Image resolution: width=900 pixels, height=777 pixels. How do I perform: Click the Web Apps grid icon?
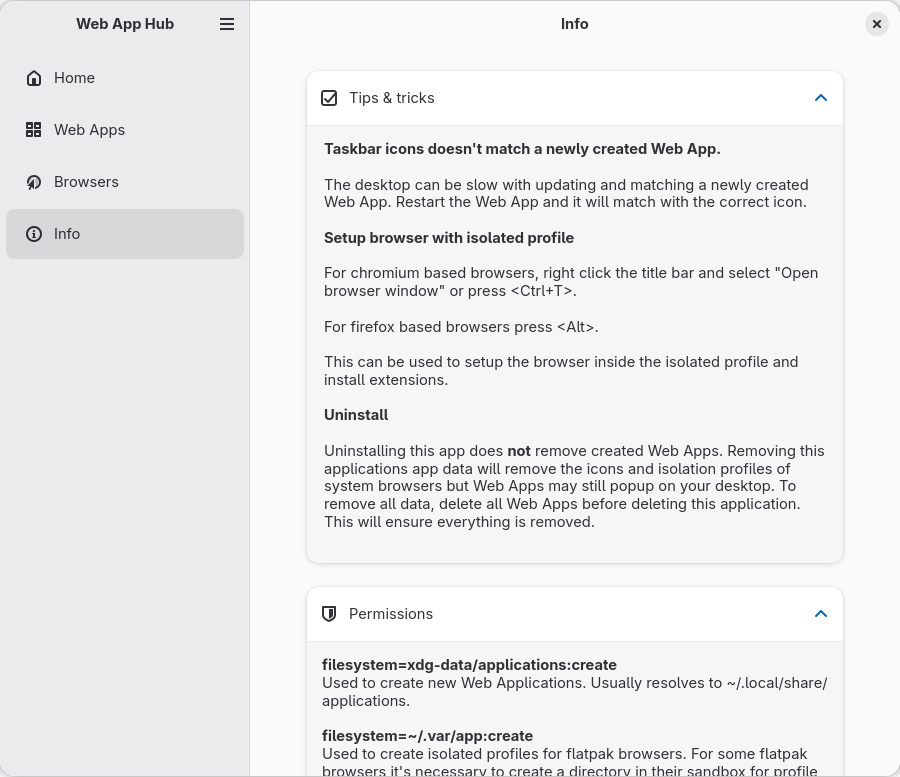[34, 130]
